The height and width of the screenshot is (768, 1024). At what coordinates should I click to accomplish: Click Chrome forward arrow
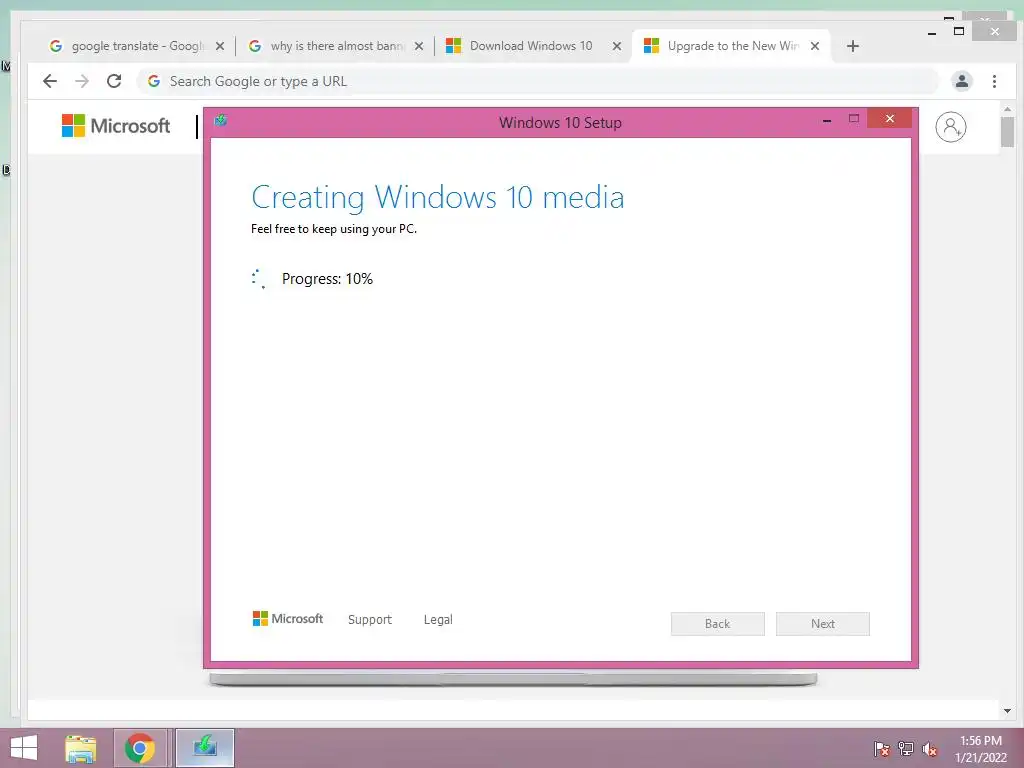point(82,81)
